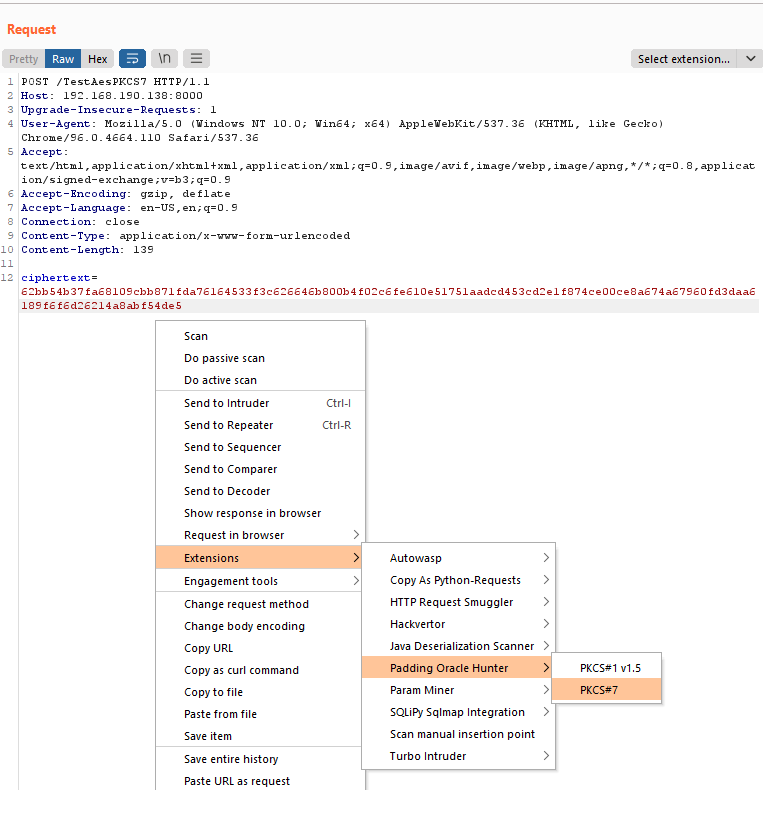
Task: Select Copy as curl command
Action: pyautogui.click(x=259, y=670)
